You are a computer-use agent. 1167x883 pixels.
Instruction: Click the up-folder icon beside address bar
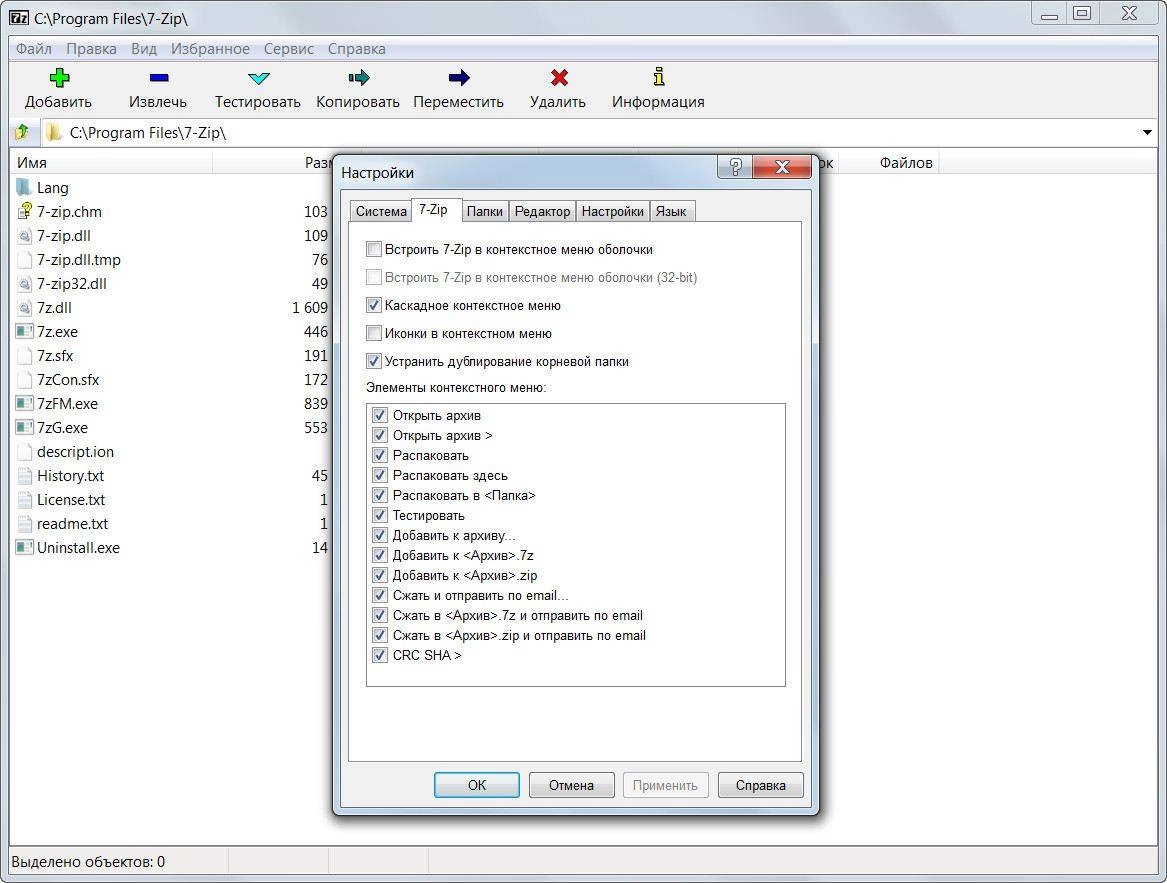[22, 133]
